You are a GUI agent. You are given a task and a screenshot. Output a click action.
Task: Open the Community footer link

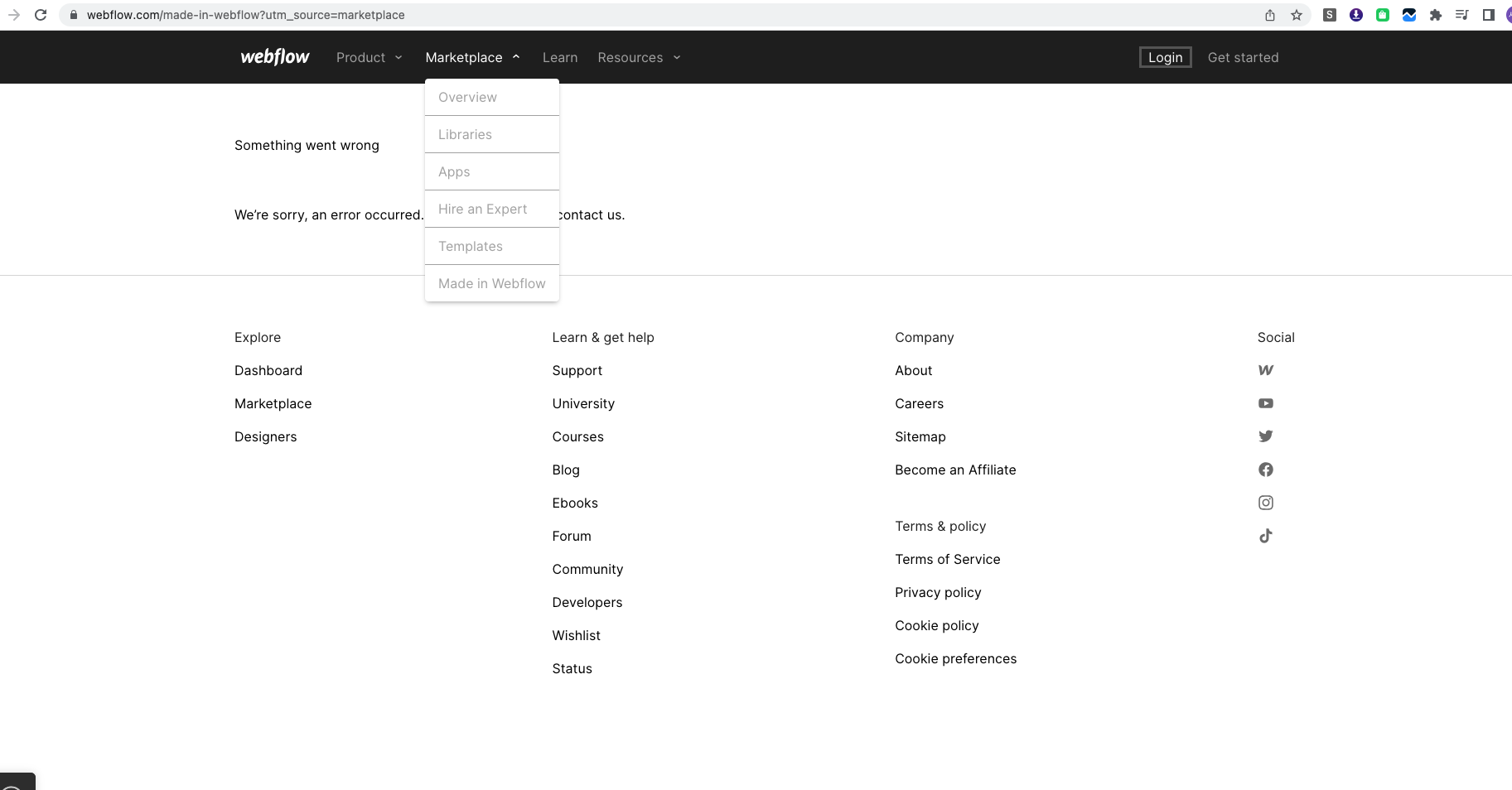(x=588, y=569)
